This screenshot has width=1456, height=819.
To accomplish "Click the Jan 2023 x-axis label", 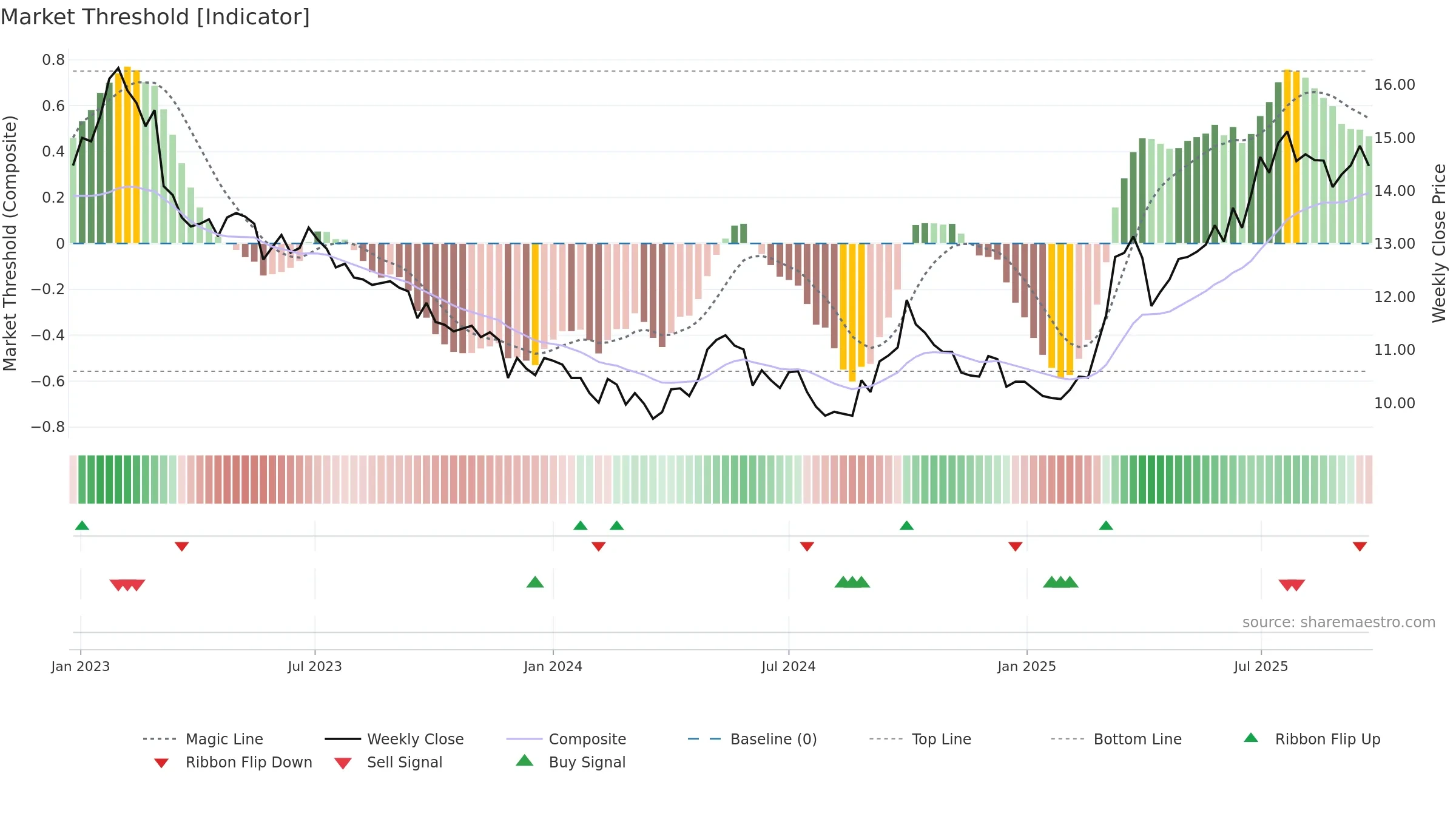I will click(x=81, y=667).
